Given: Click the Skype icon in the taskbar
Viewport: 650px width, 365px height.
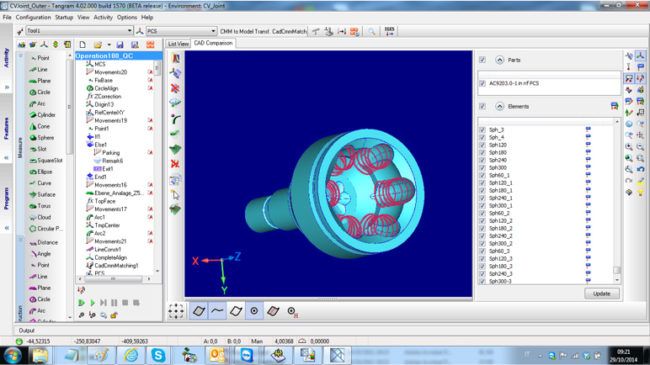Looking at the screenshot, I should [158, 355].
